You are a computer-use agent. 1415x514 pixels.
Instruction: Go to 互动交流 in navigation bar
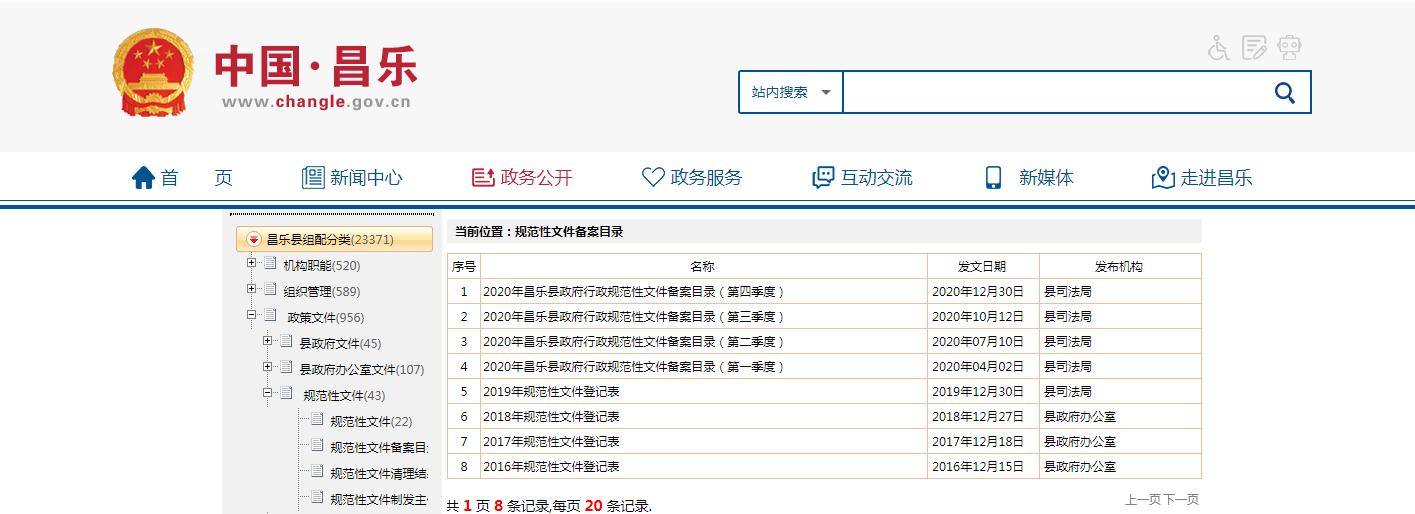click(x=862, y=178)
